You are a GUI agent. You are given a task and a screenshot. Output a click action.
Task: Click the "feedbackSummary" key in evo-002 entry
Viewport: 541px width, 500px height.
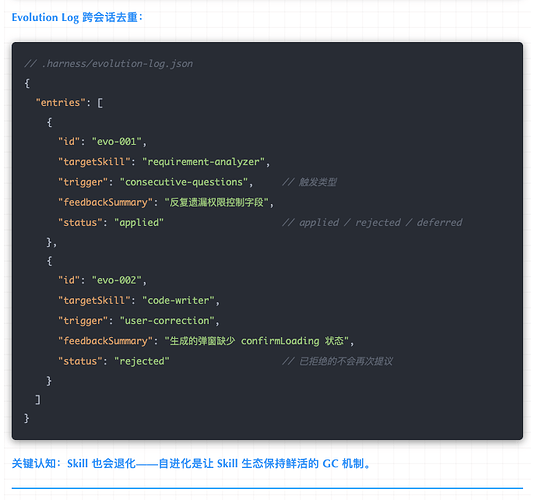(x=105, y=341)
